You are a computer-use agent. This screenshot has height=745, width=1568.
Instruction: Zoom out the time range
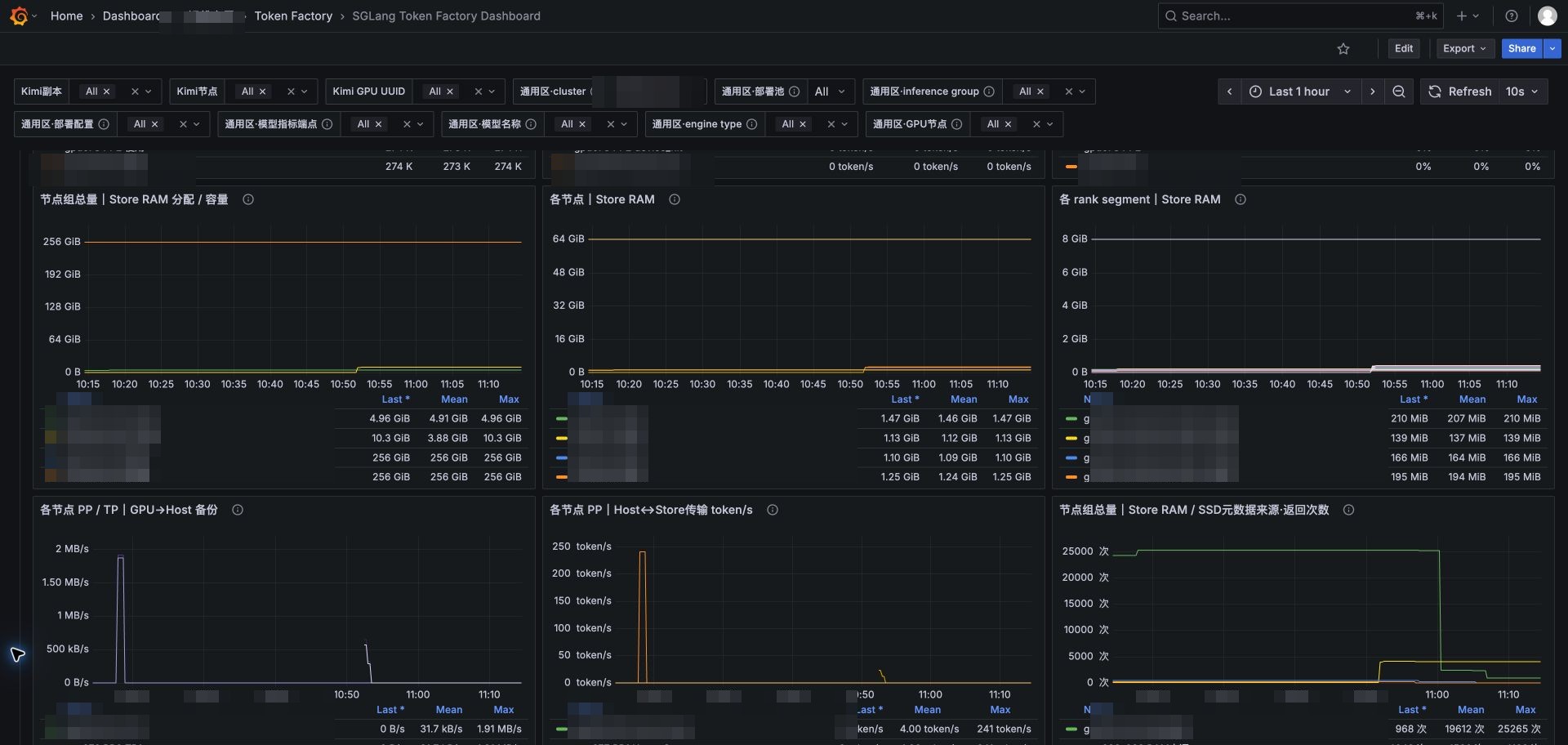[1399, 91]
